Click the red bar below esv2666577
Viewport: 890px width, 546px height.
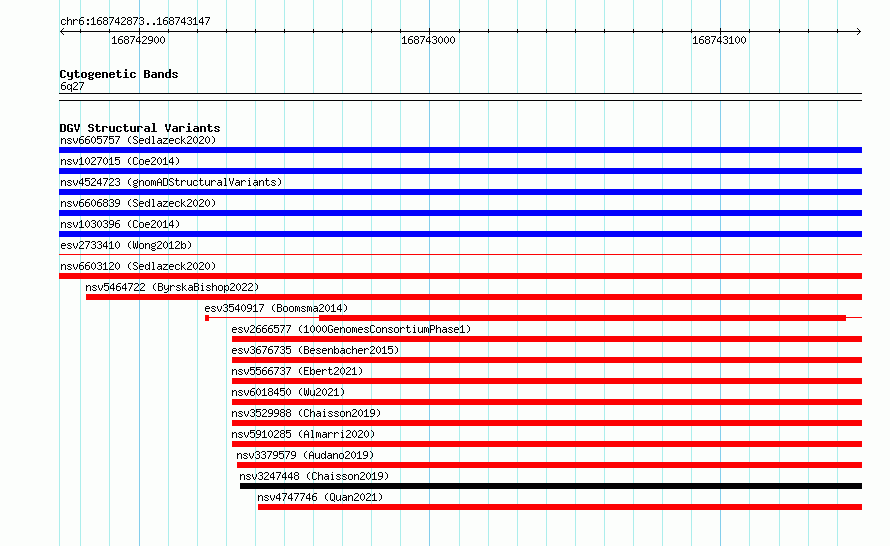[x=547, y=339]
